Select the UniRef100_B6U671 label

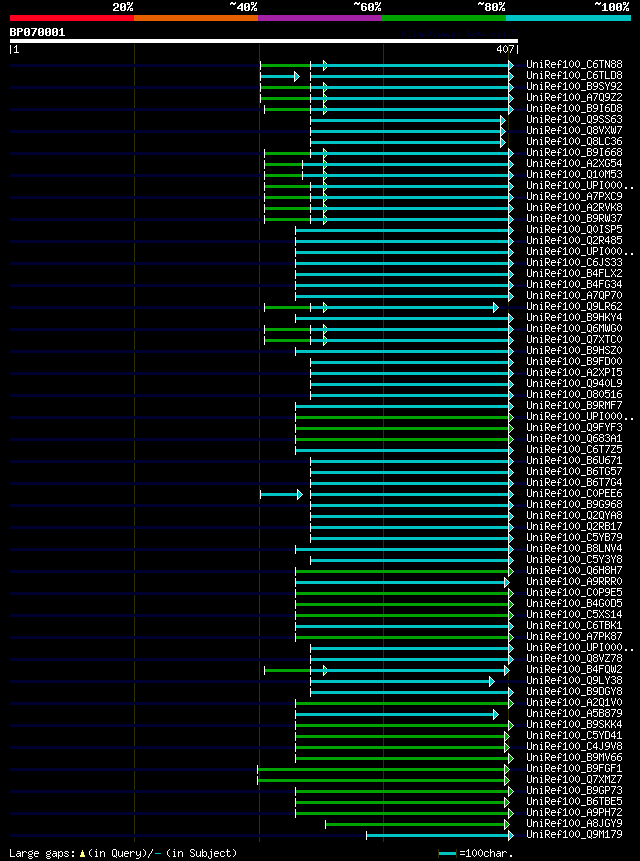(x=574, y=460)
